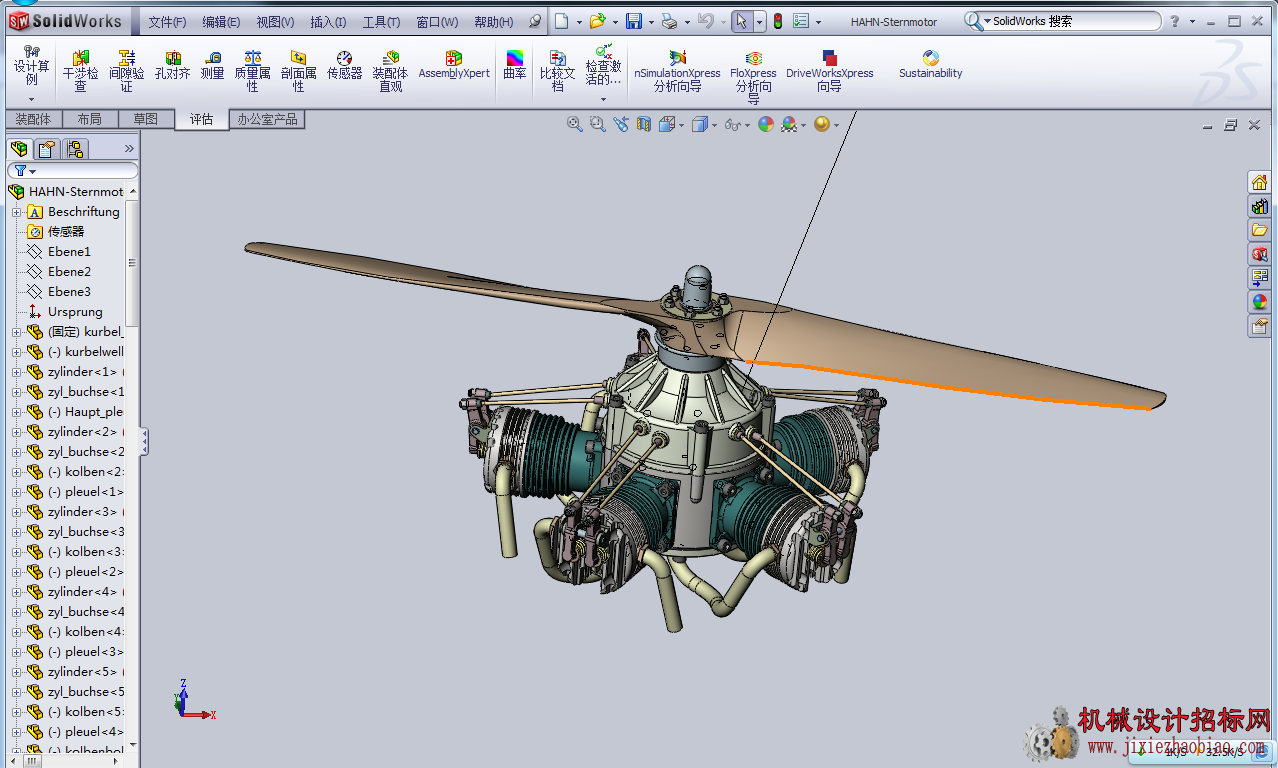1278x768 pixels.
Task: Open the filter dropdown in the feature tree
Action: (33, 172)
